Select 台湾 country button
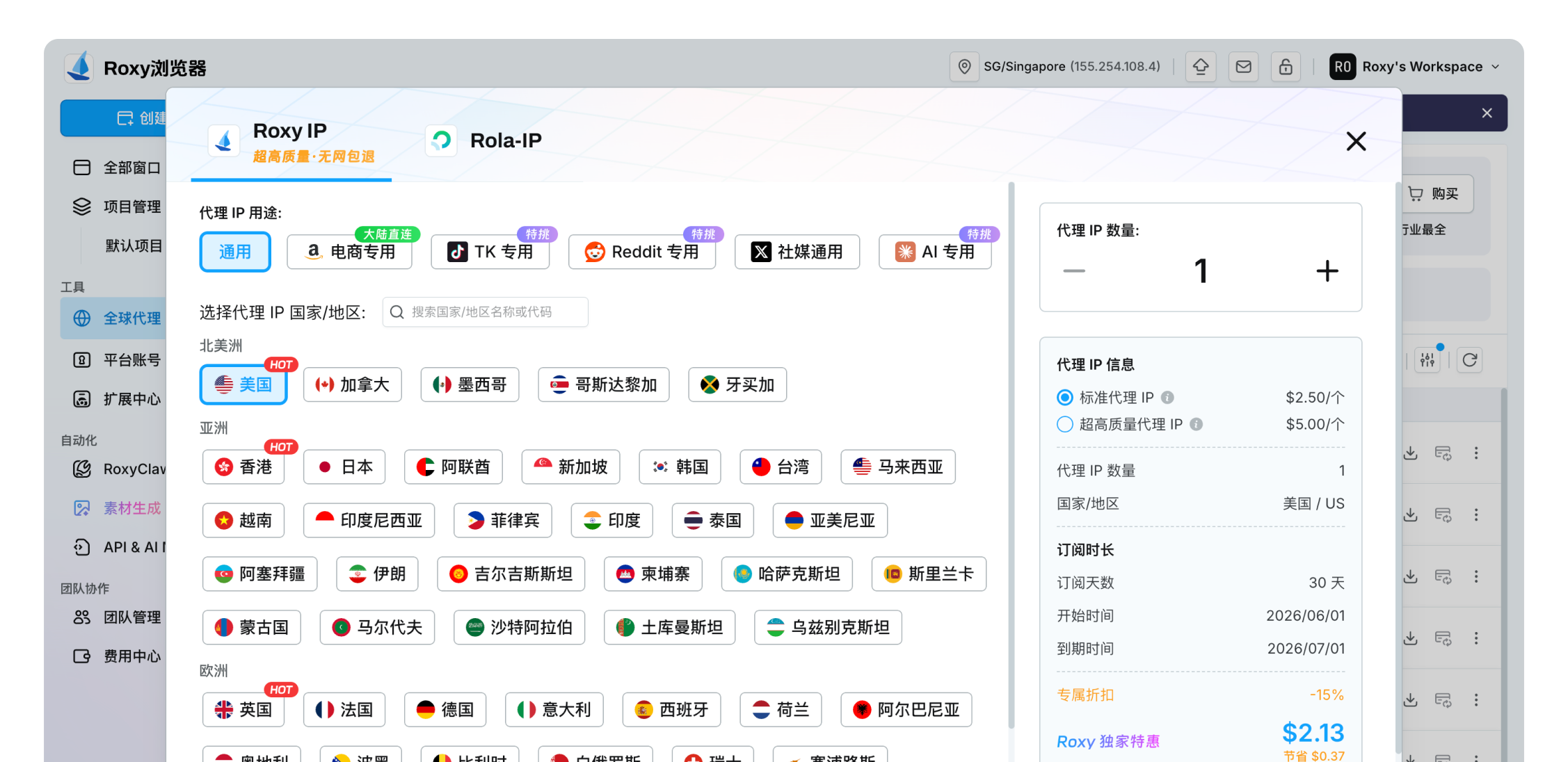1568x762 pixels. tap(781, 467)
